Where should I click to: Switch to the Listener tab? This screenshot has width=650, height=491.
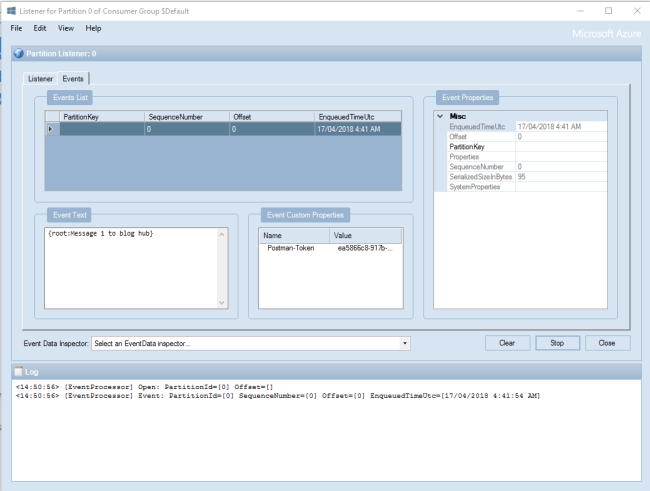[40, 79]
